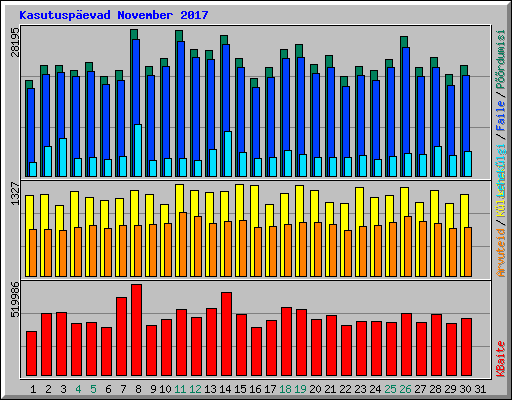Click the green hits bar top for day 19
512x400 pixels.
coord(299,51)
